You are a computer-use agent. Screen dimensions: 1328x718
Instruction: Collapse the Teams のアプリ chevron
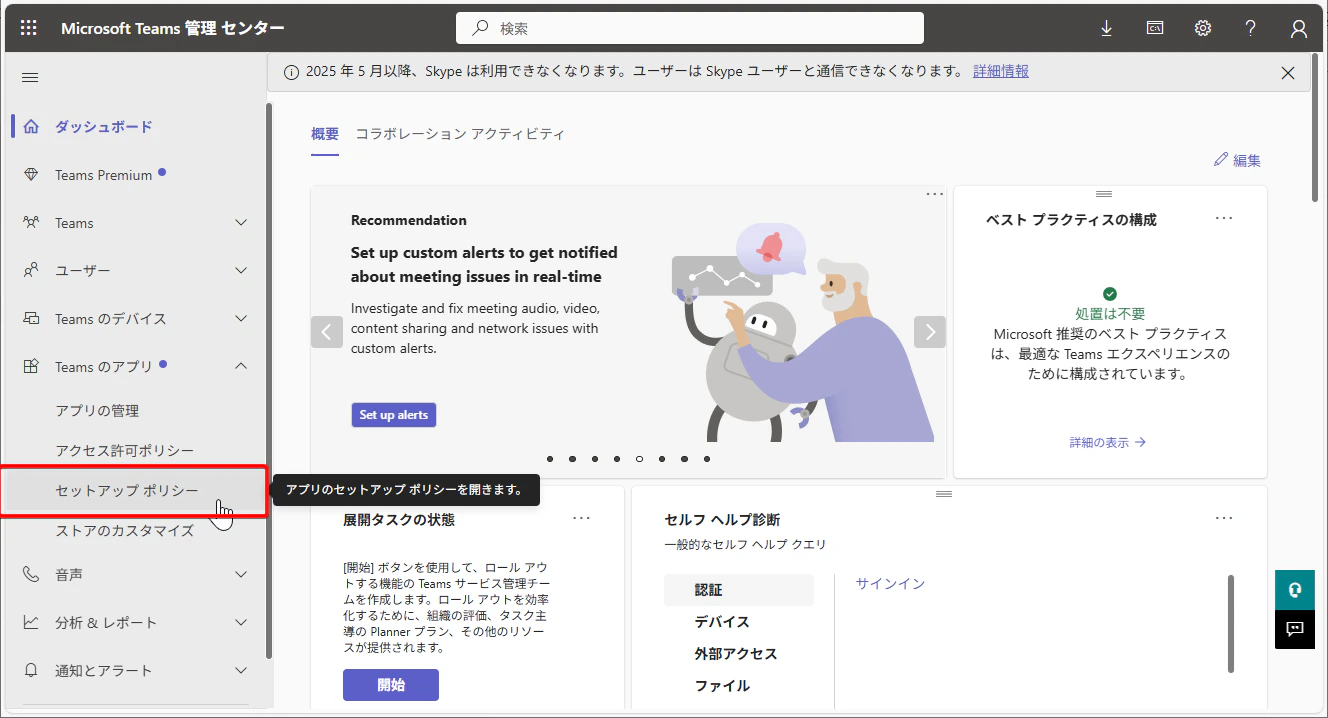pyautogui.click(x=241, y=366)
